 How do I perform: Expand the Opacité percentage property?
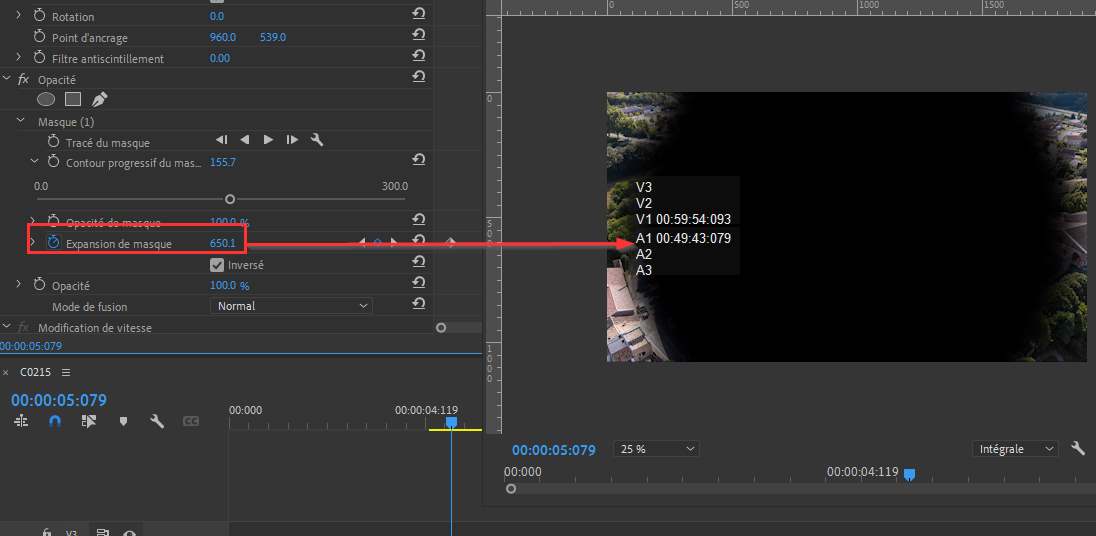(19, 284)
